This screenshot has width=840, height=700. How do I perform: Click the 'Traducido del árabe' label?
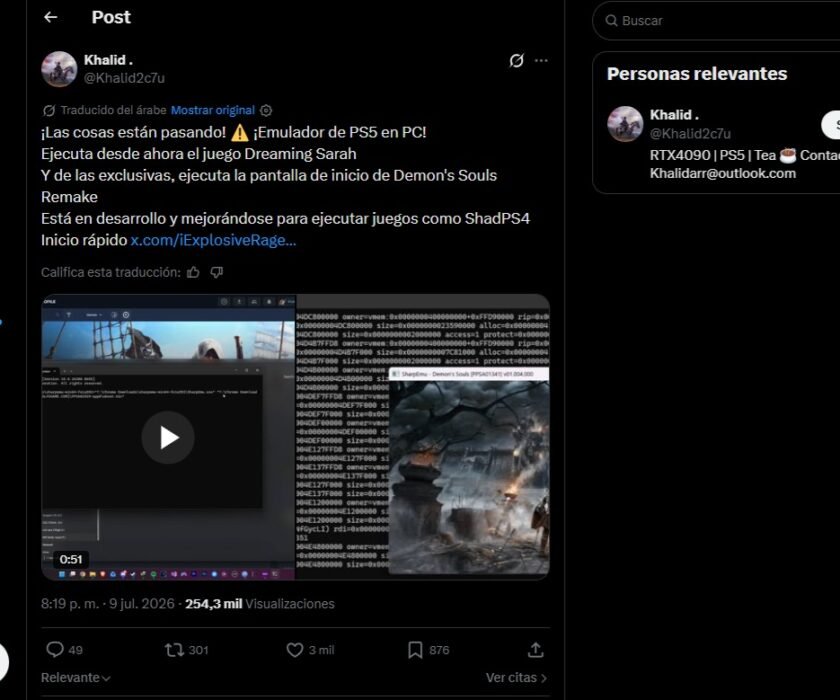[113, 110]
